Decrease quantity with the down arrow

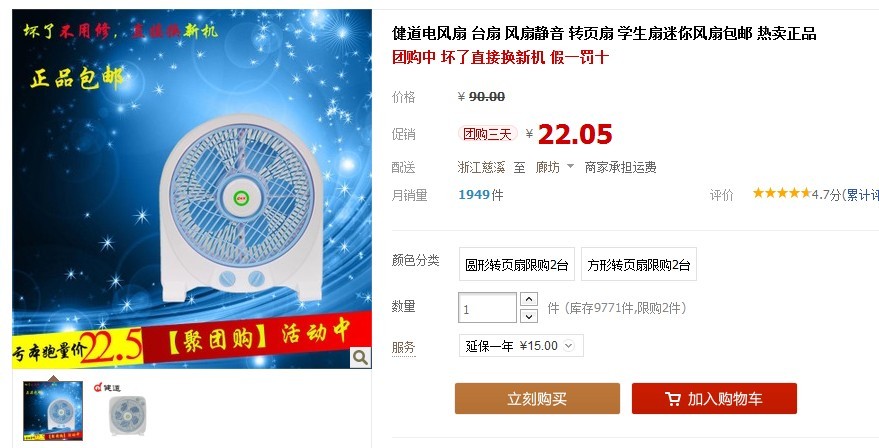[529, 316]
